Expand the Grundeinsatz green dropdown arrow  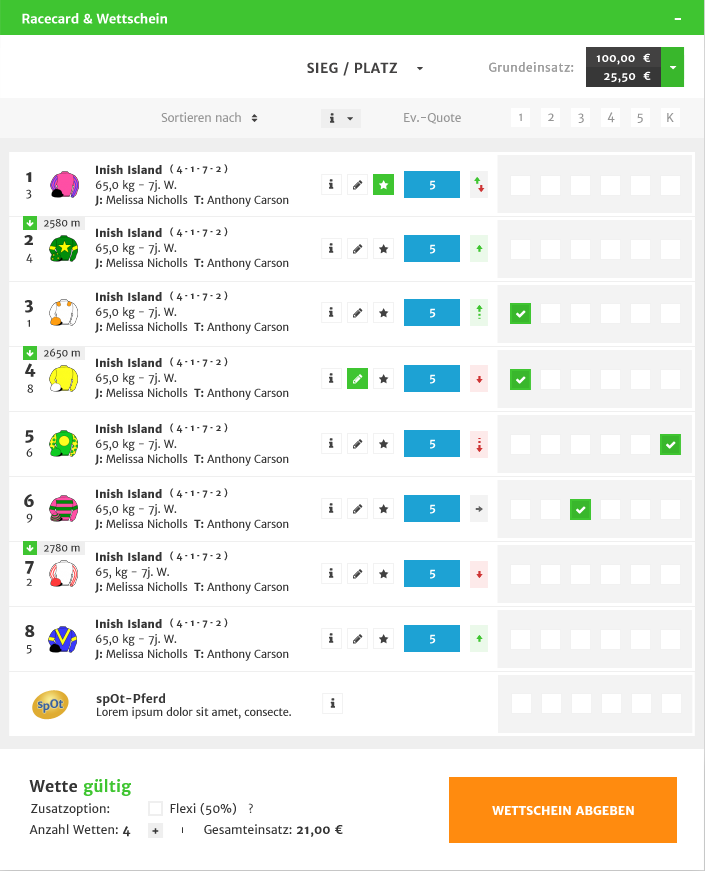[673, 67]
